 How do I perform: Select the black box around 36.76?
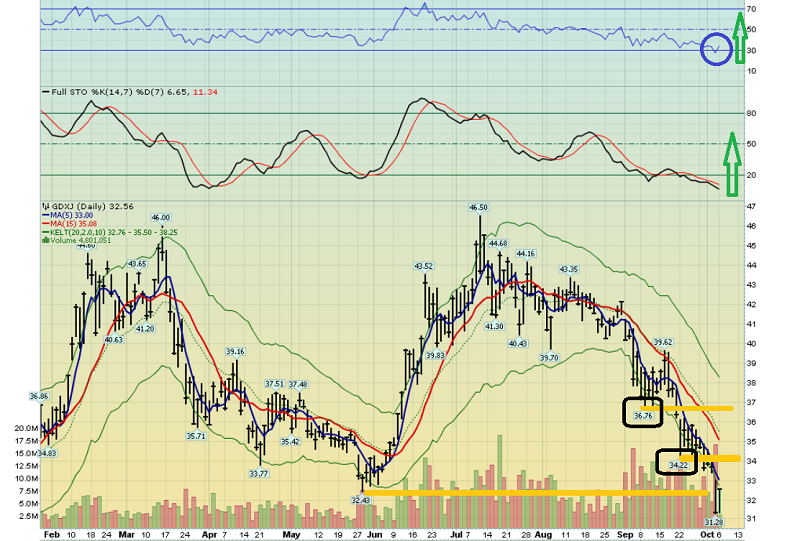tap(643, 414)
